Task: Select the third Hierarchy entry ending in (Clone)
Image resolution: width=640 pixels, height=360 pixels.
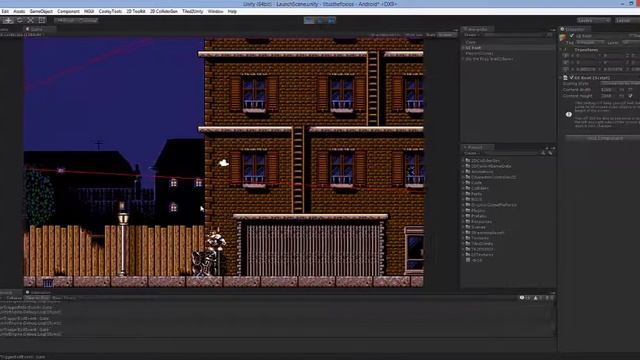Action: point(480,53)
